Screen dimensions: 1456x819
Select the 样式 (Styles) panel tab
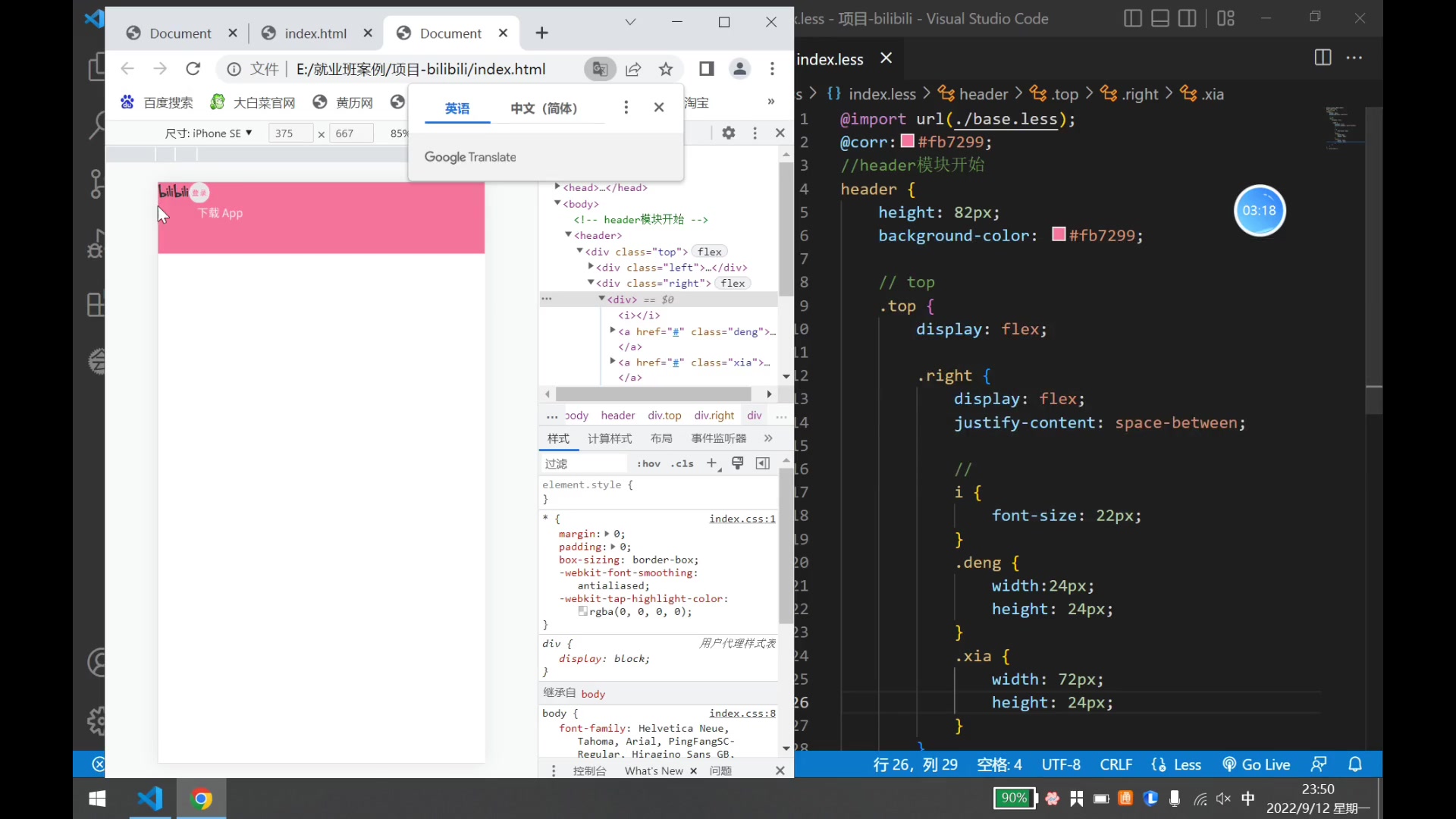(x=558, y=438)
